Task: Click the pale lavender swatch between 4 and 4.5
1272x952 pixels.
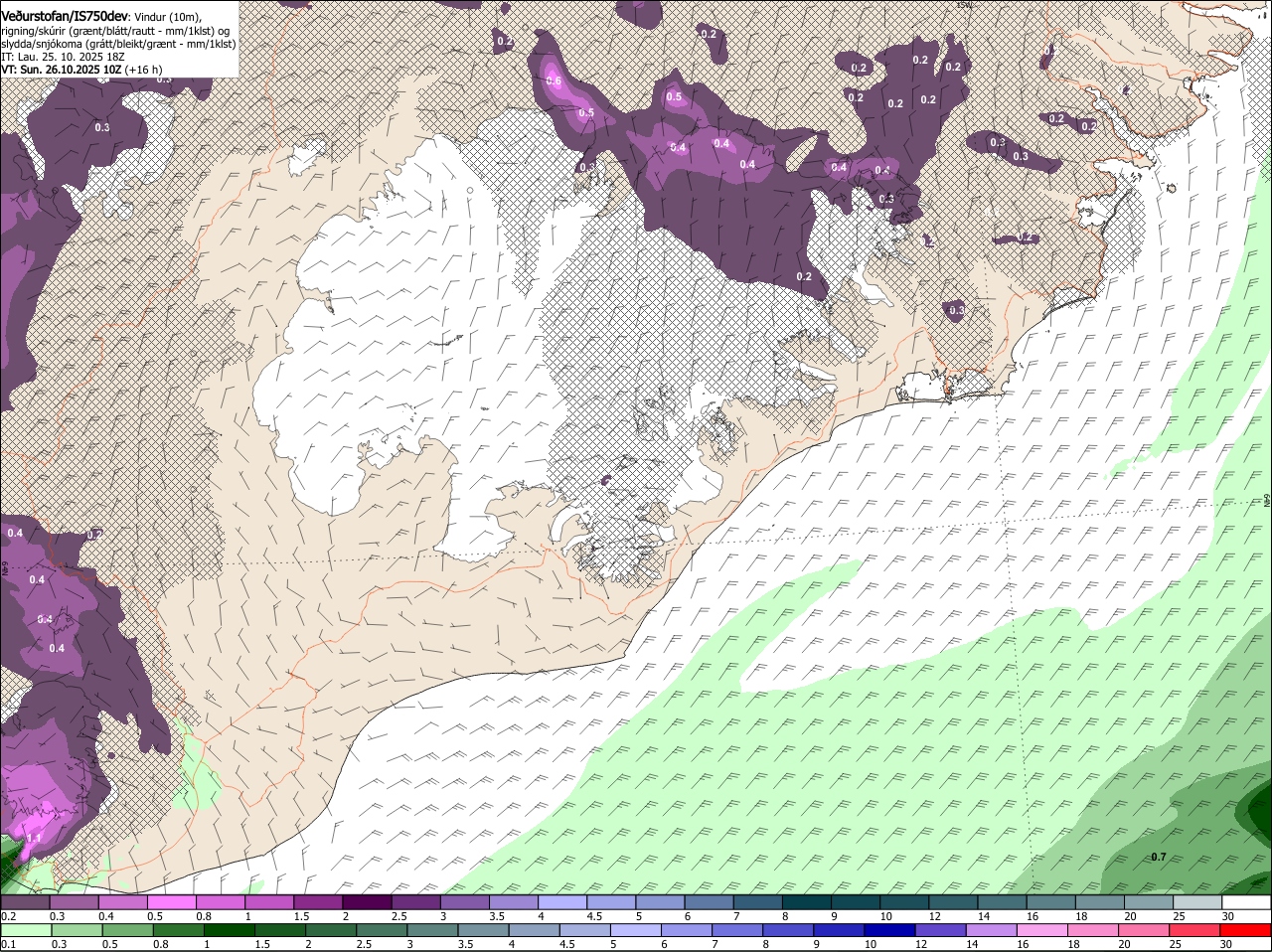Action: click(x=562, y=902)
